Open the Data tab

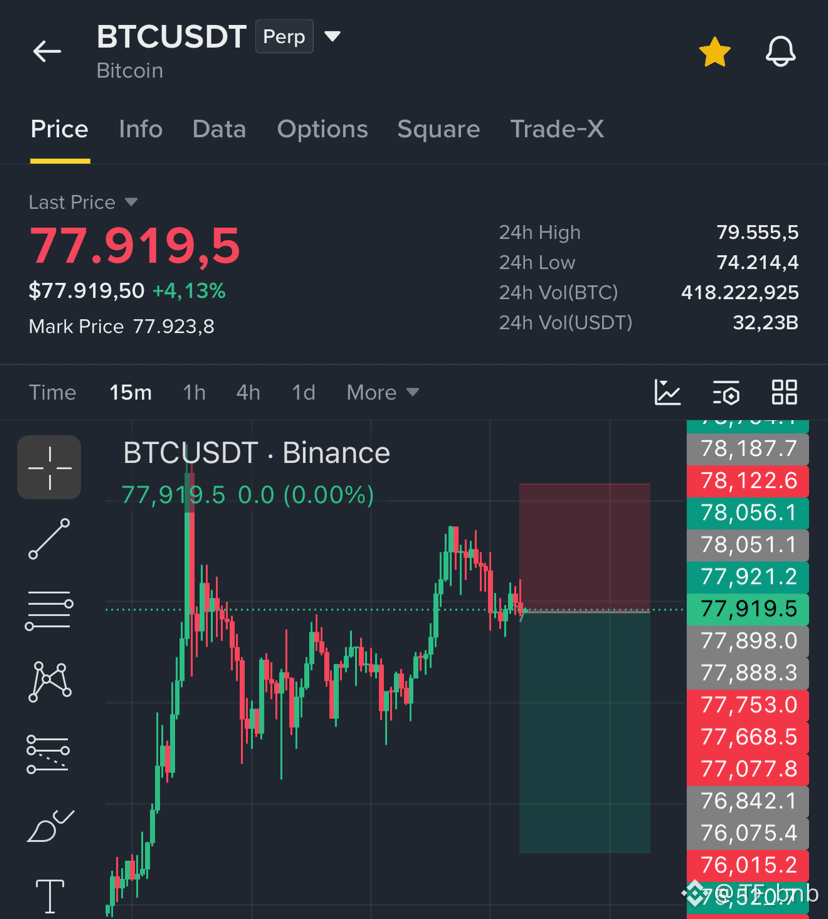coord(219,129)
